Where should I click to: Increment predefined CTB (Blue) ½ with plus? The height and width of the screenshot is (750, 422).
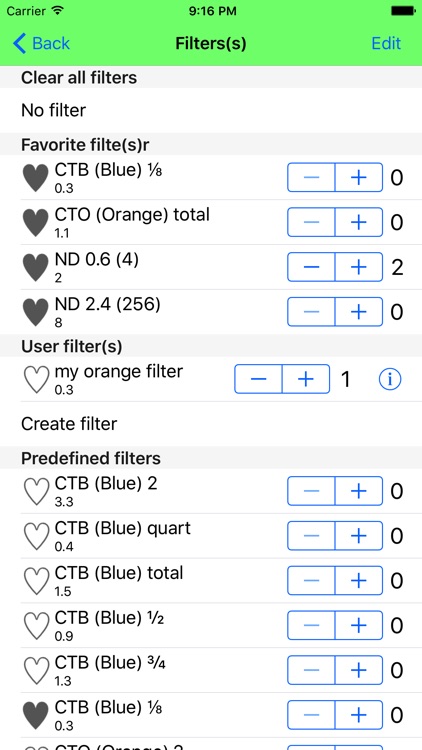[x=359, y=625]
